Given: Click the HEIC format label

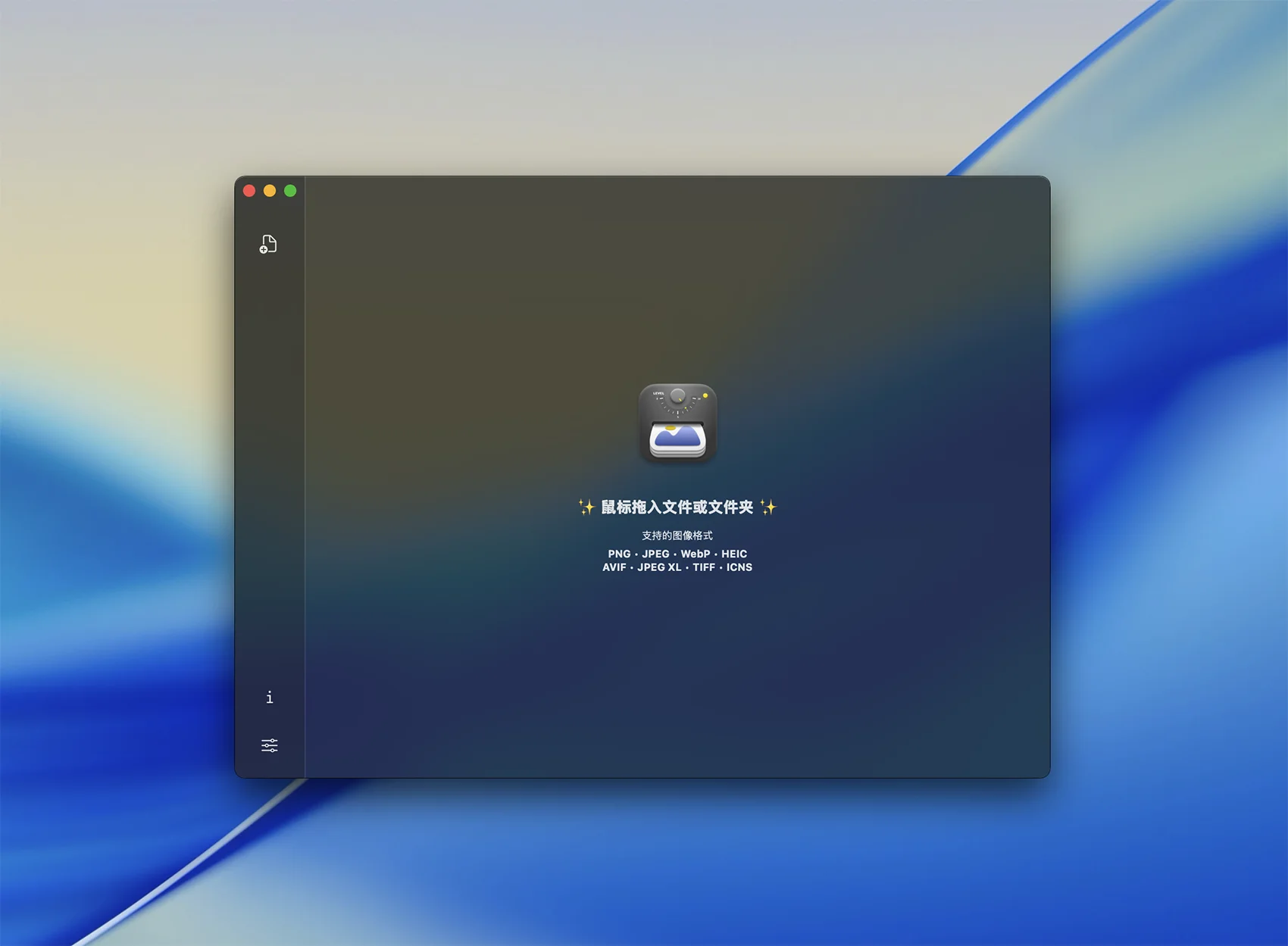Looking at the screenshot, I should point(733,554).
